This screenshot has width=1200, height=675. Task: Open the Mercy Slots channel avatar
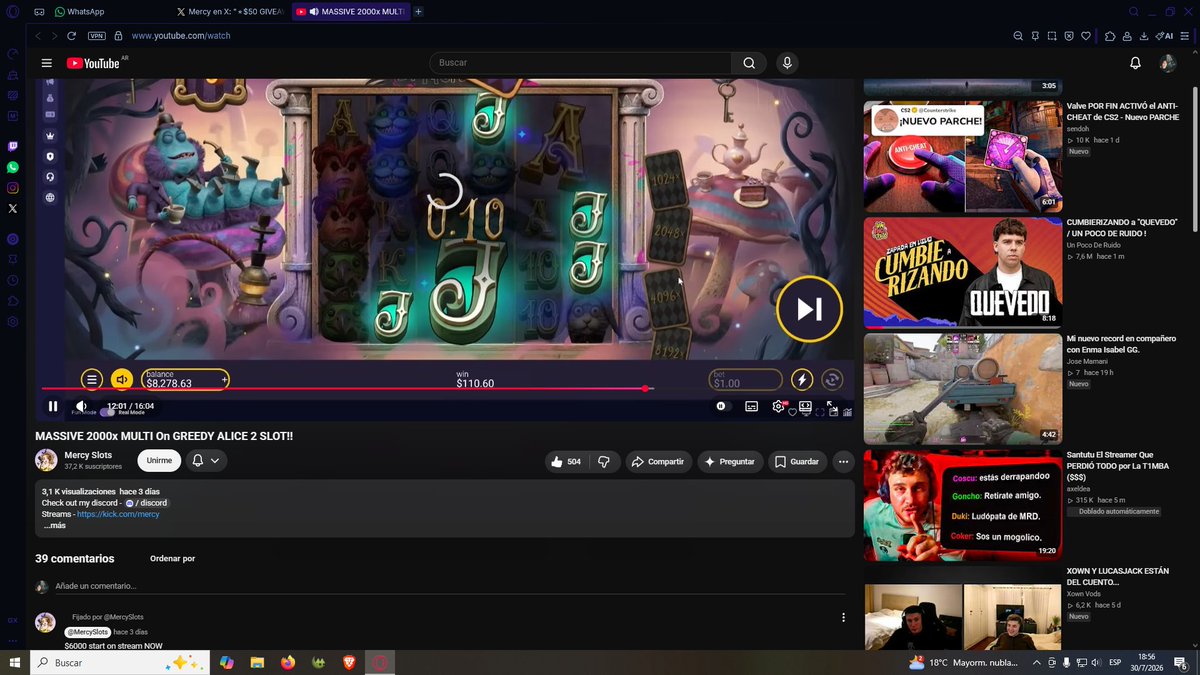pyautogui.click(x=46, y=460)
